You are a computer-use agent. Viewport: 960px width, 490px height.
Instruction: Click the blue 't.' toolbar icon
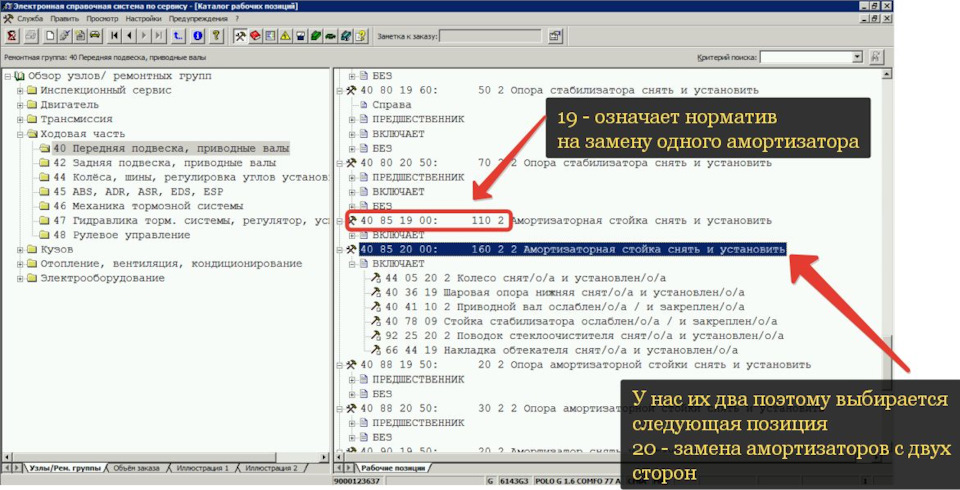tap(178, 36)
